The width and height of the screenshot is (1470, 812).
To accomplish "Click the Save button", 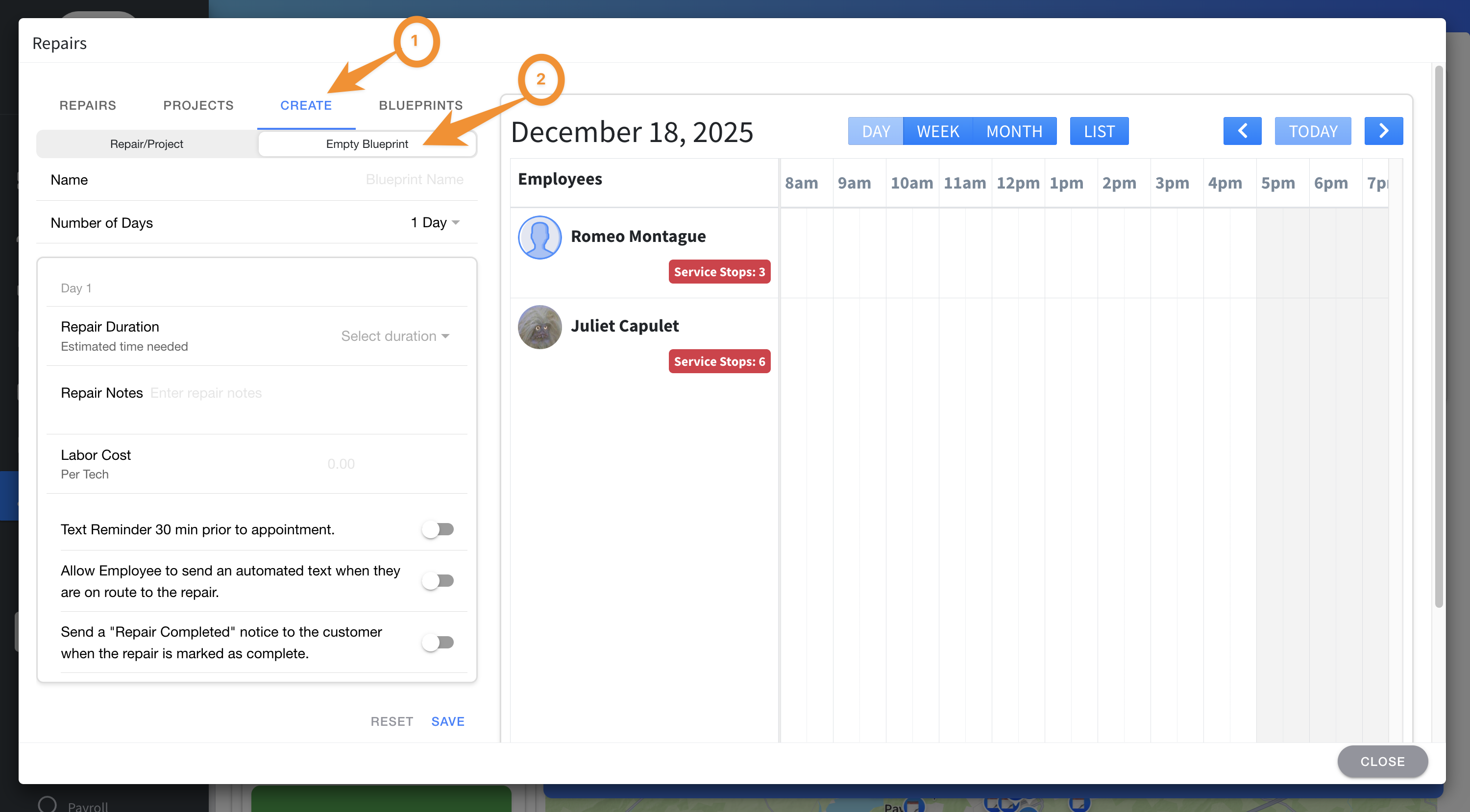I will [x=447, y=721].
